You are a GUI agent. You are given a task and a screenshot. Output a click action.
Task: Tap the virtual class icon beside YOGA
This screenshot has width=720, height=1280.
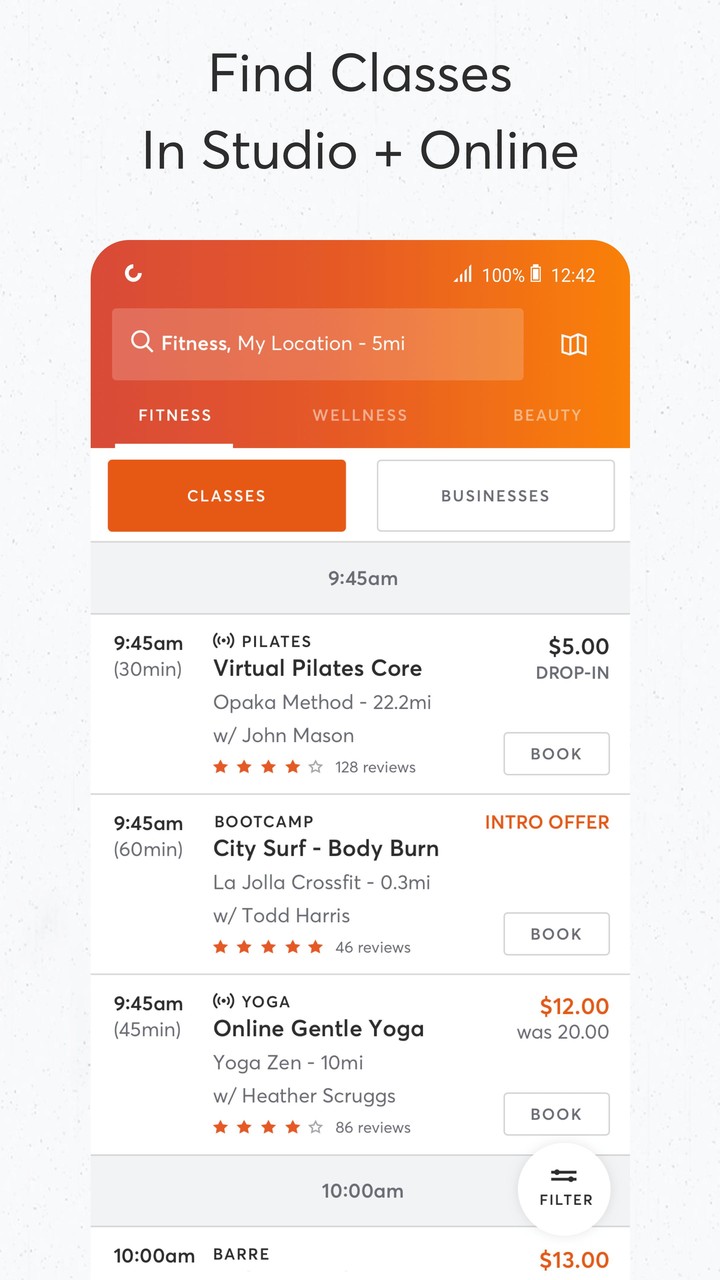225,1001
